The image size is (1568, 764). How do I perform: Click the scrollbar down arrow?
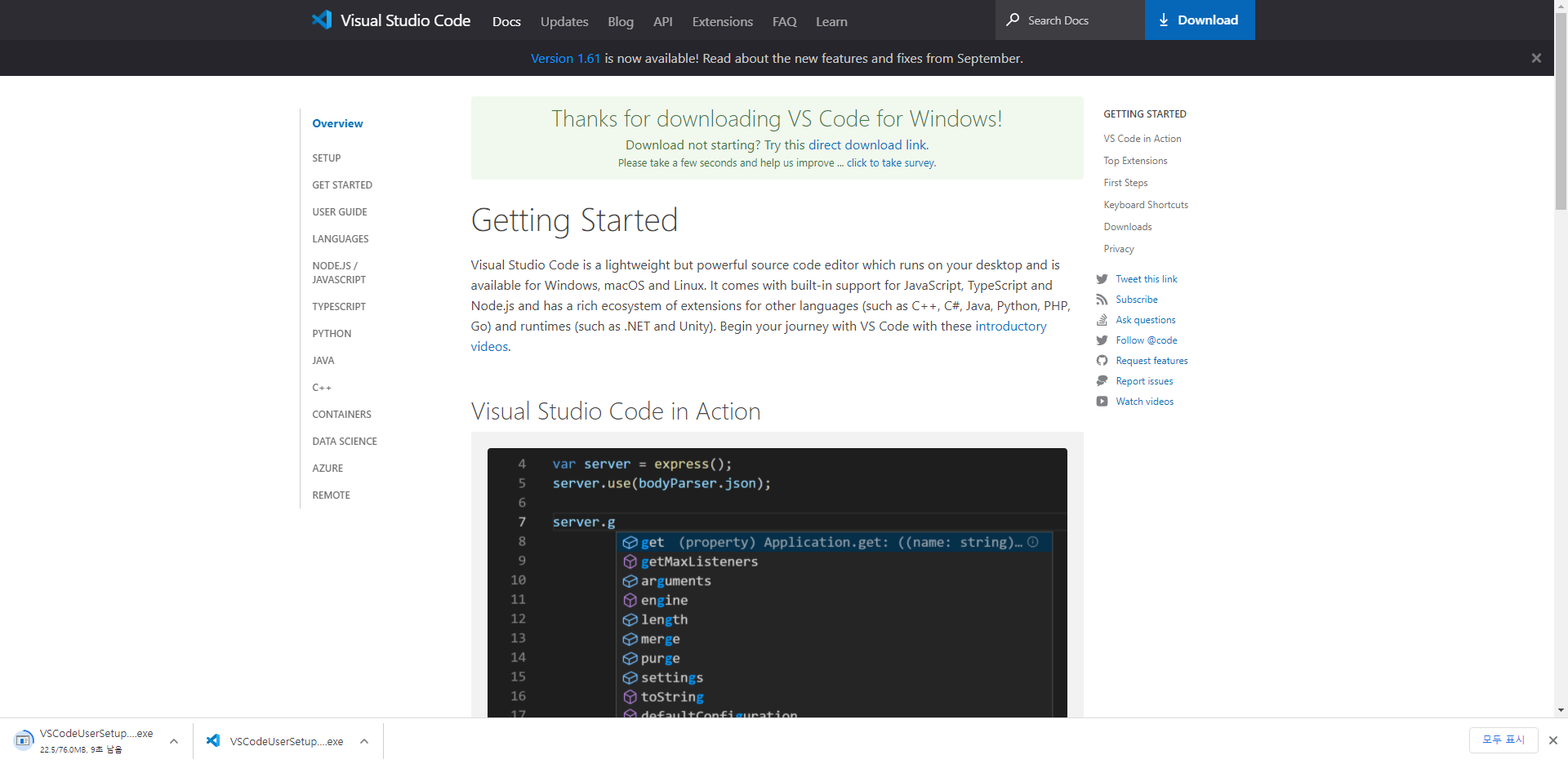coord(1561,710)
